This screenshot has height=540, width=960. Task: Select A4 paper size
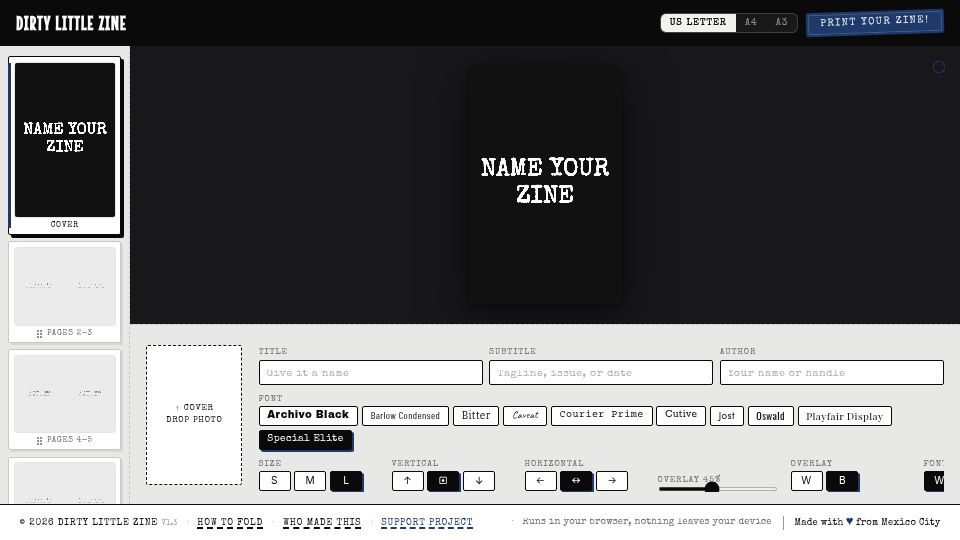pyautogui.click(x=751, y=22)
